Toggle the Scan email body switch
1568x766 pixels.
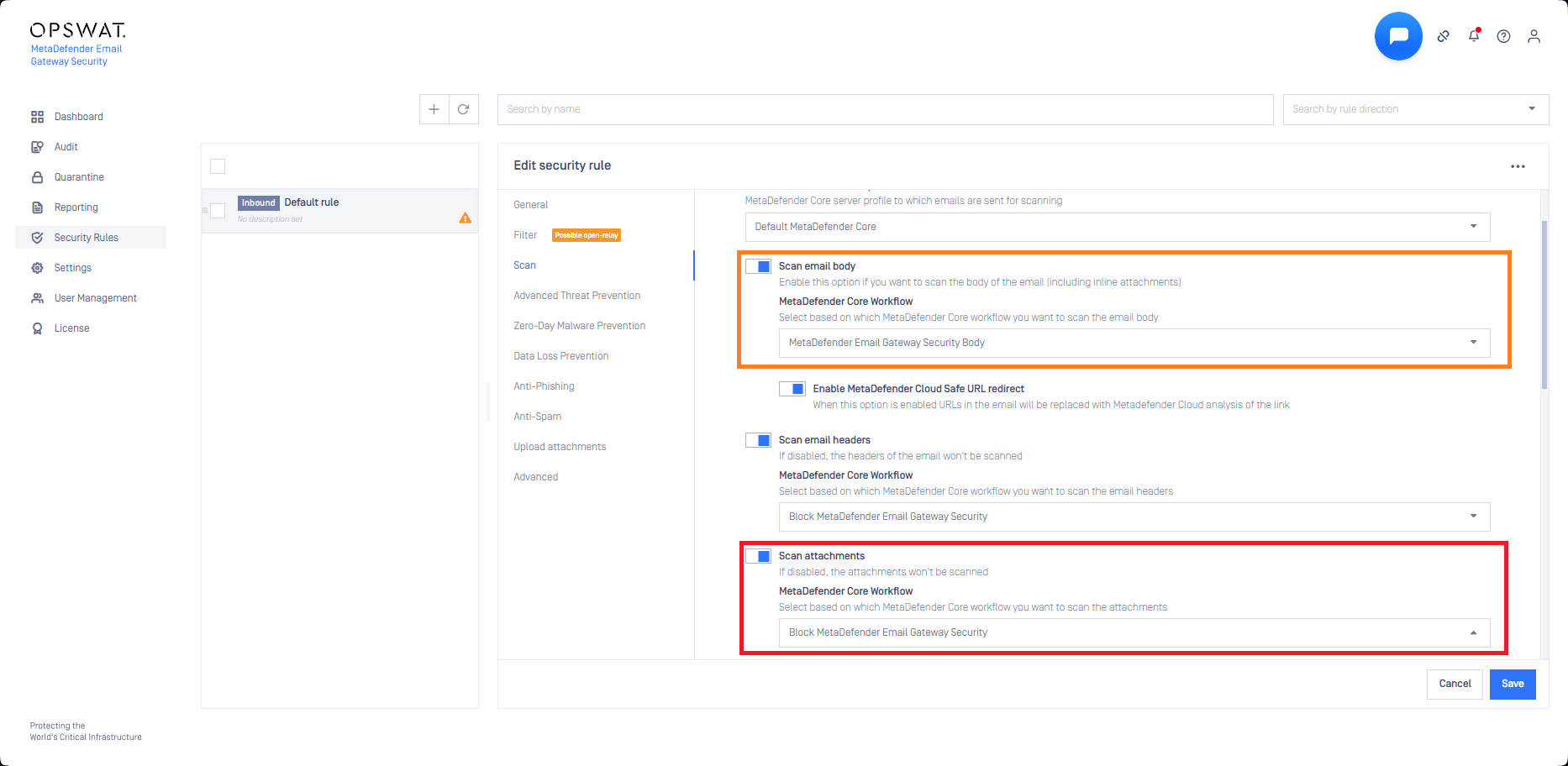click(758, 266)
